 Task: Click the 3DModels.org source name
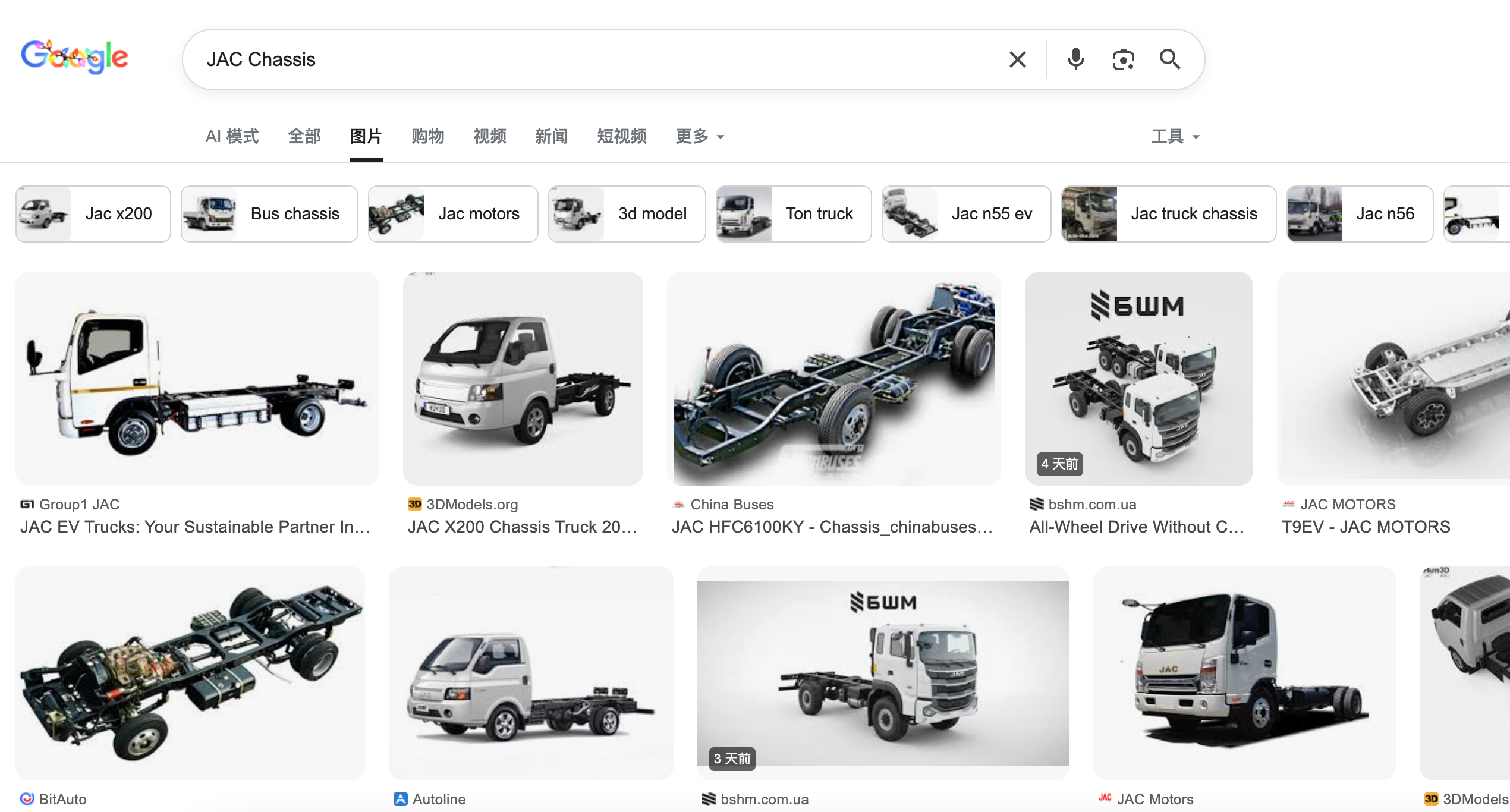click(473, 504)
